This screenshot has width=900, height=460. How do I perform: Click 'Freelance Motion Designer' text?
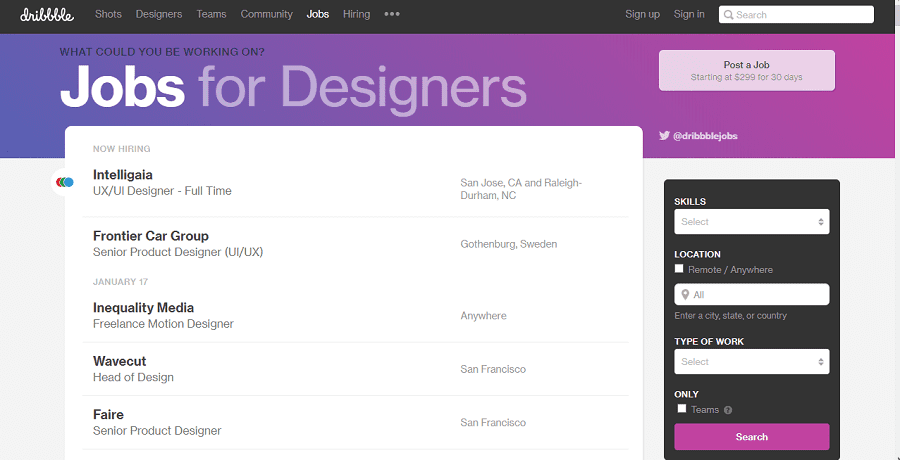(x=164, y=324)
